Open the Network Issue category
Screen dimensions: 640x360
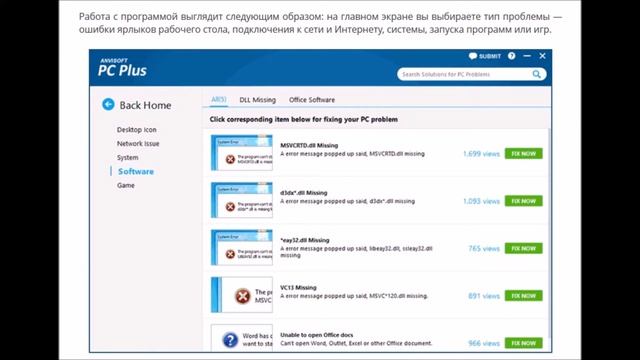[138, 144]
